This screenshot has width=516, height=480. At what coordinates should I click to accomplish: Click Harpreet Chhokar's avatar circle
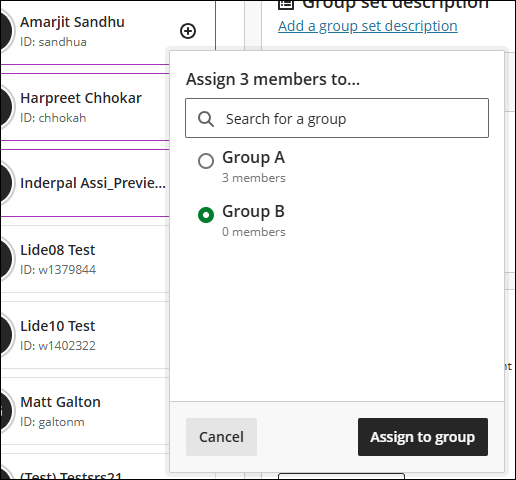coord(6,107)
